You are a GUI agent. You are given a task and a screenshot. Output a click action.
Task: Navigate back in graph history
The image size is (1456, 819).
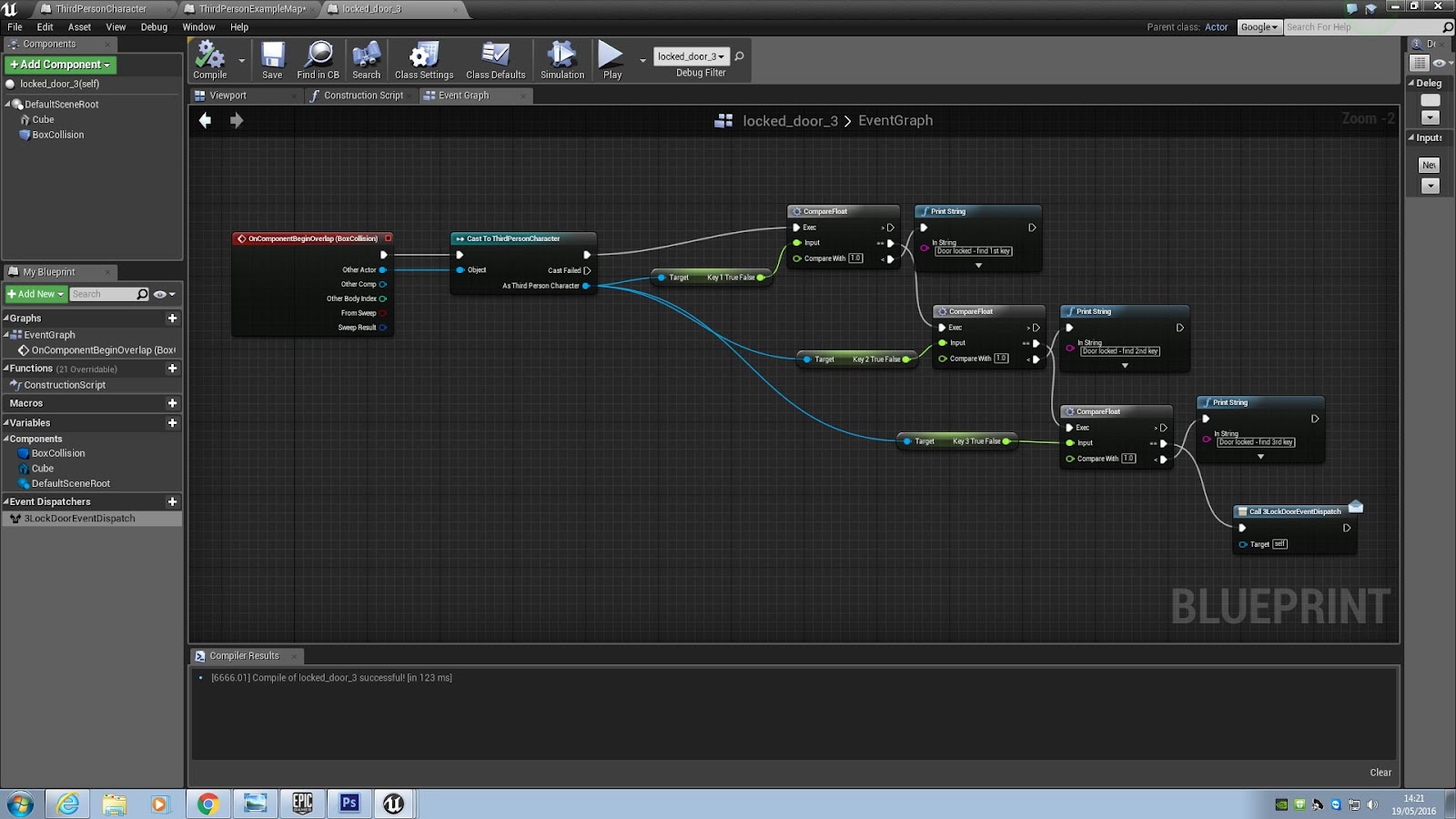pyautogui.click(x=206, y=120)
